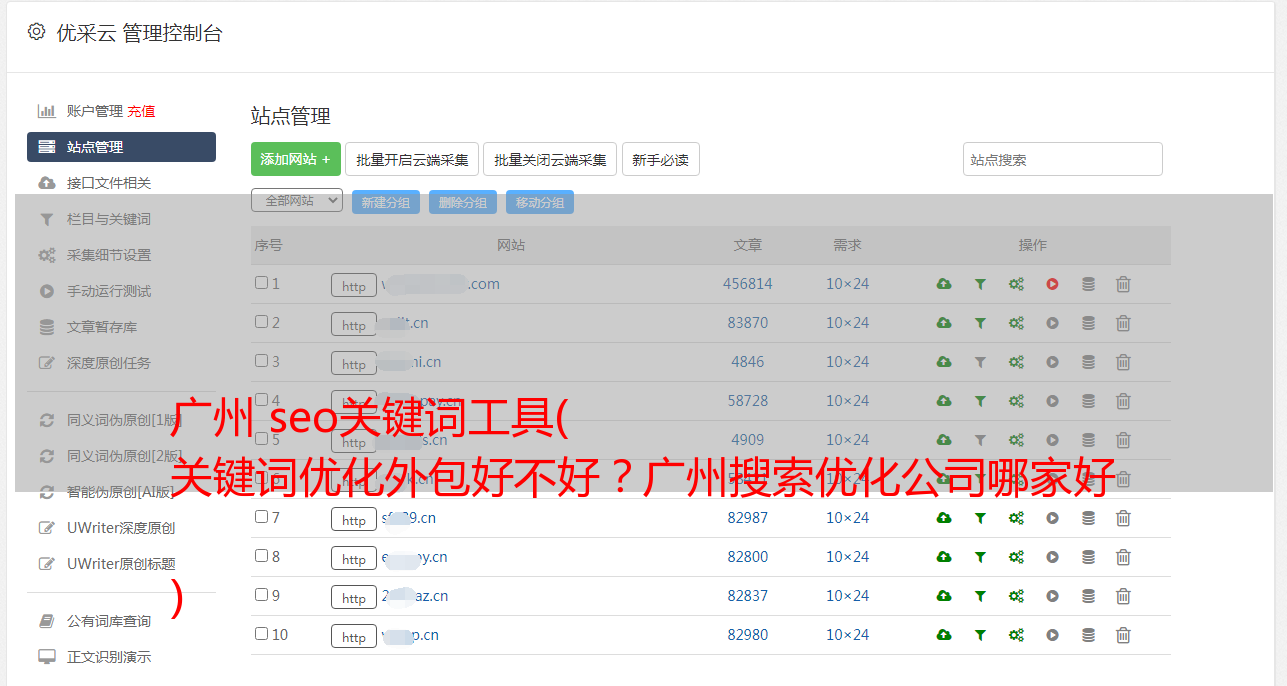The height and width of the screenshot is (686, 1287).
Task: Open 文章暂存库 sidebar item
Action: tap(102, 327)
